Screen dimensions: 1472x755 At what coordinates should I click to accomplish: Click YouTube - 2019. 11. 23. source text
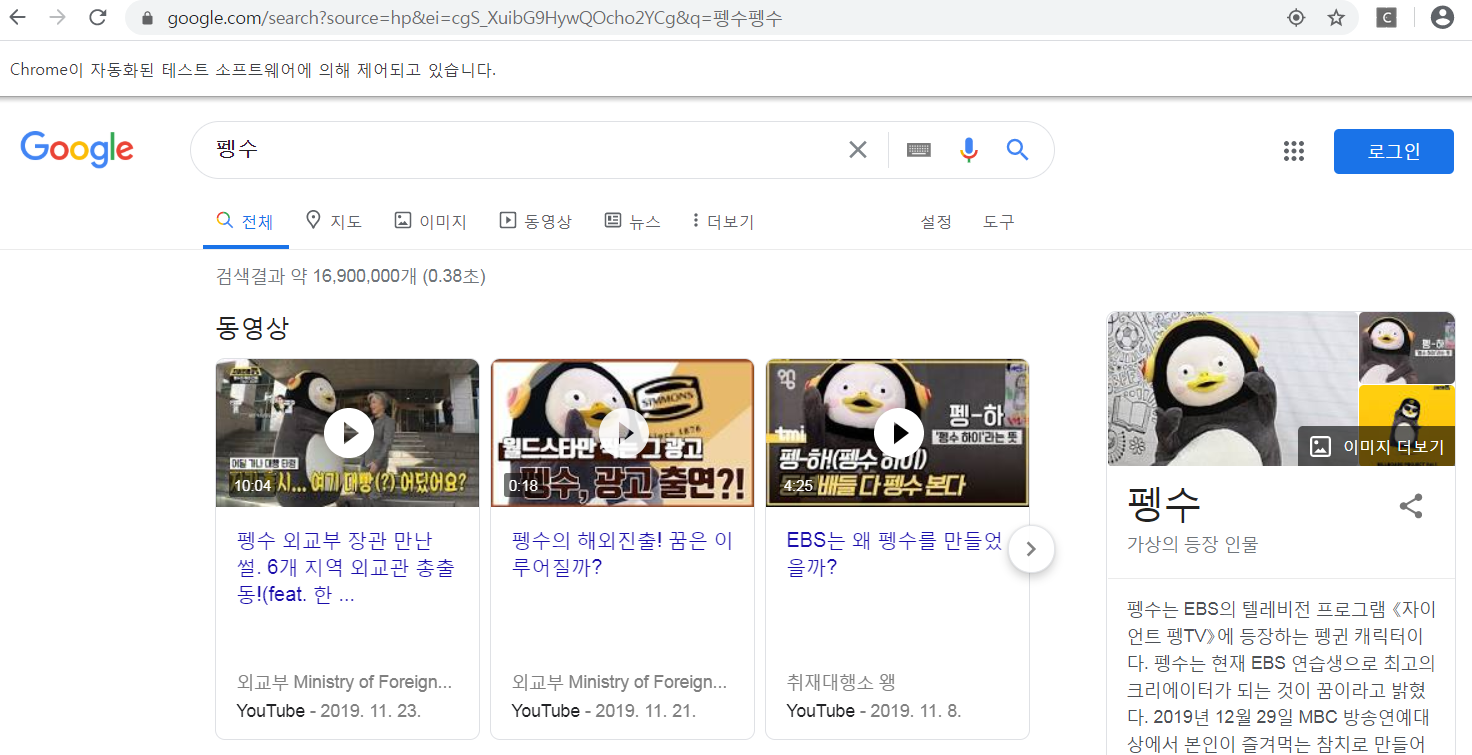point(329,711)
